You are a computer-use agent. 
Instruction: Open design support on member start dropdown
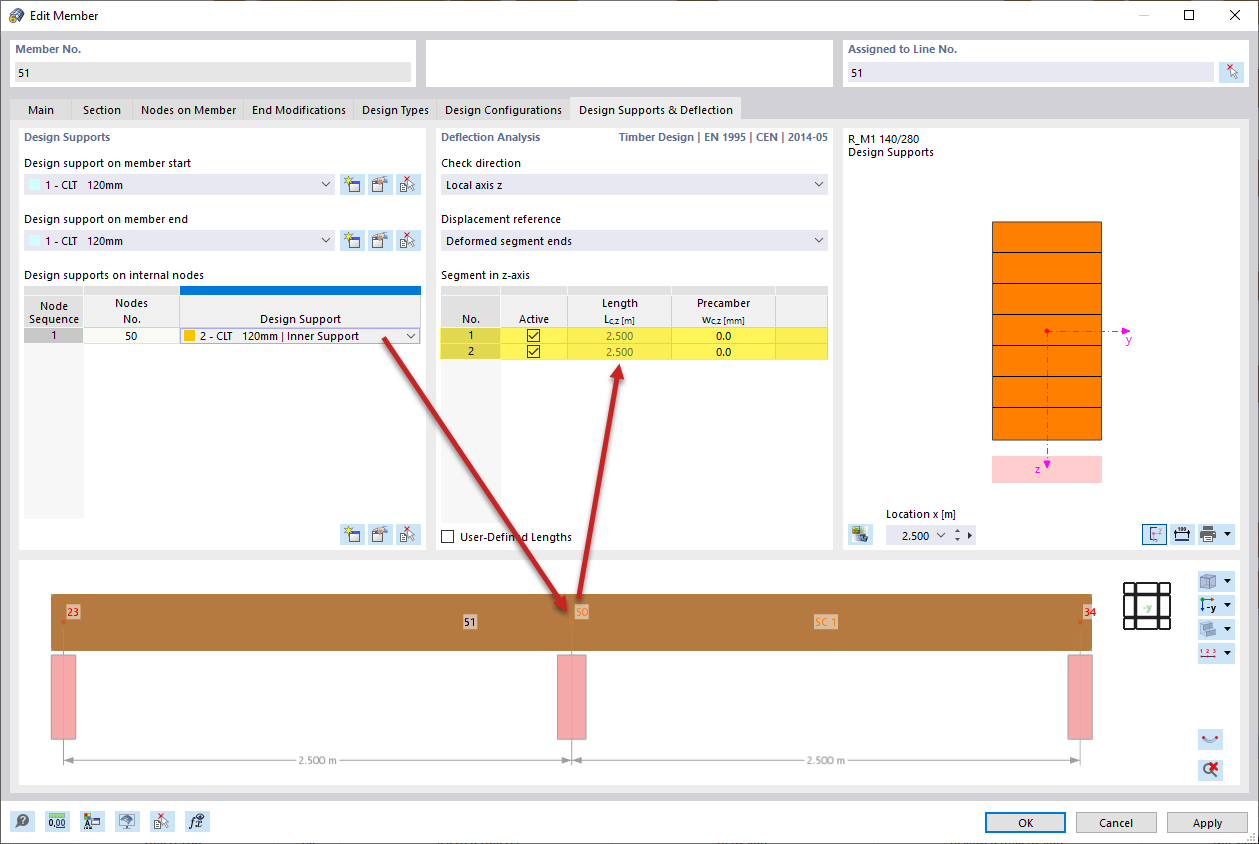point(326,185)
